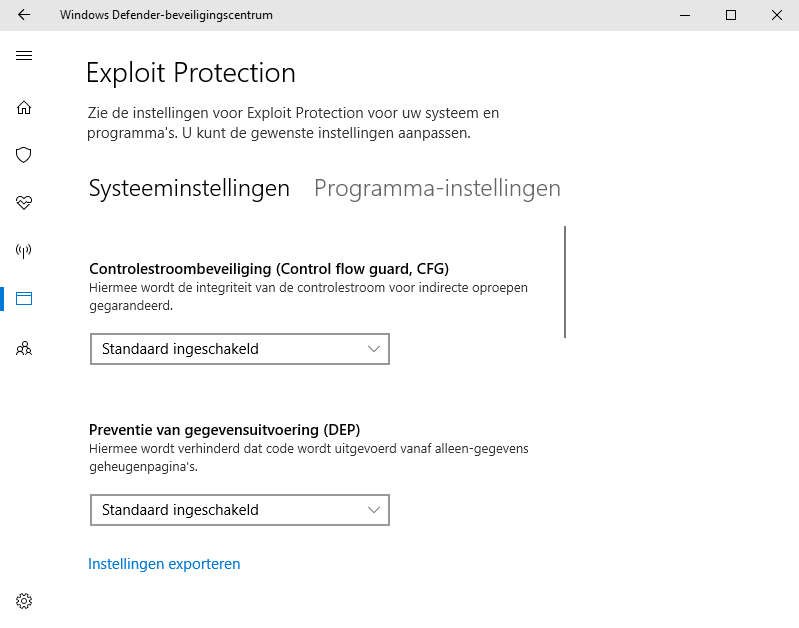Click the Exploit Protection page heading
This screenshot has width=799, height=628.
[x=191, y=73]
